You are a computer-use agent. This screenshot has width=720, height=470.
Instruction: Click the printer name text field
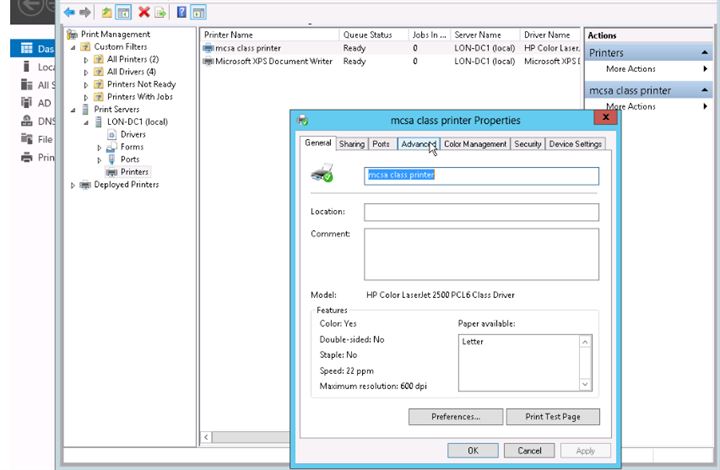click(482, 176)
